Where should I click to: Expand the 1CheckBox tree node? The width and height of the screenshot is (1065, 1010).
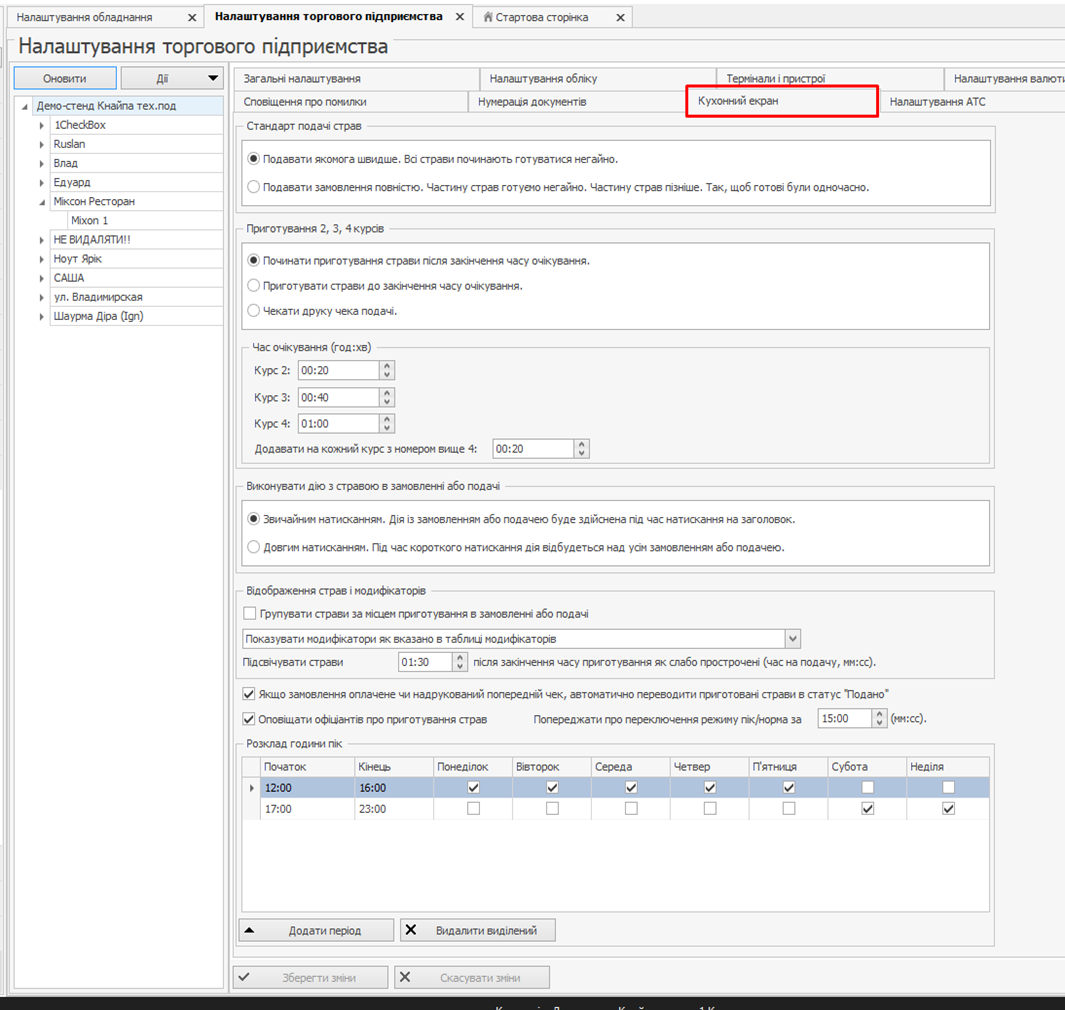[42, 125]
